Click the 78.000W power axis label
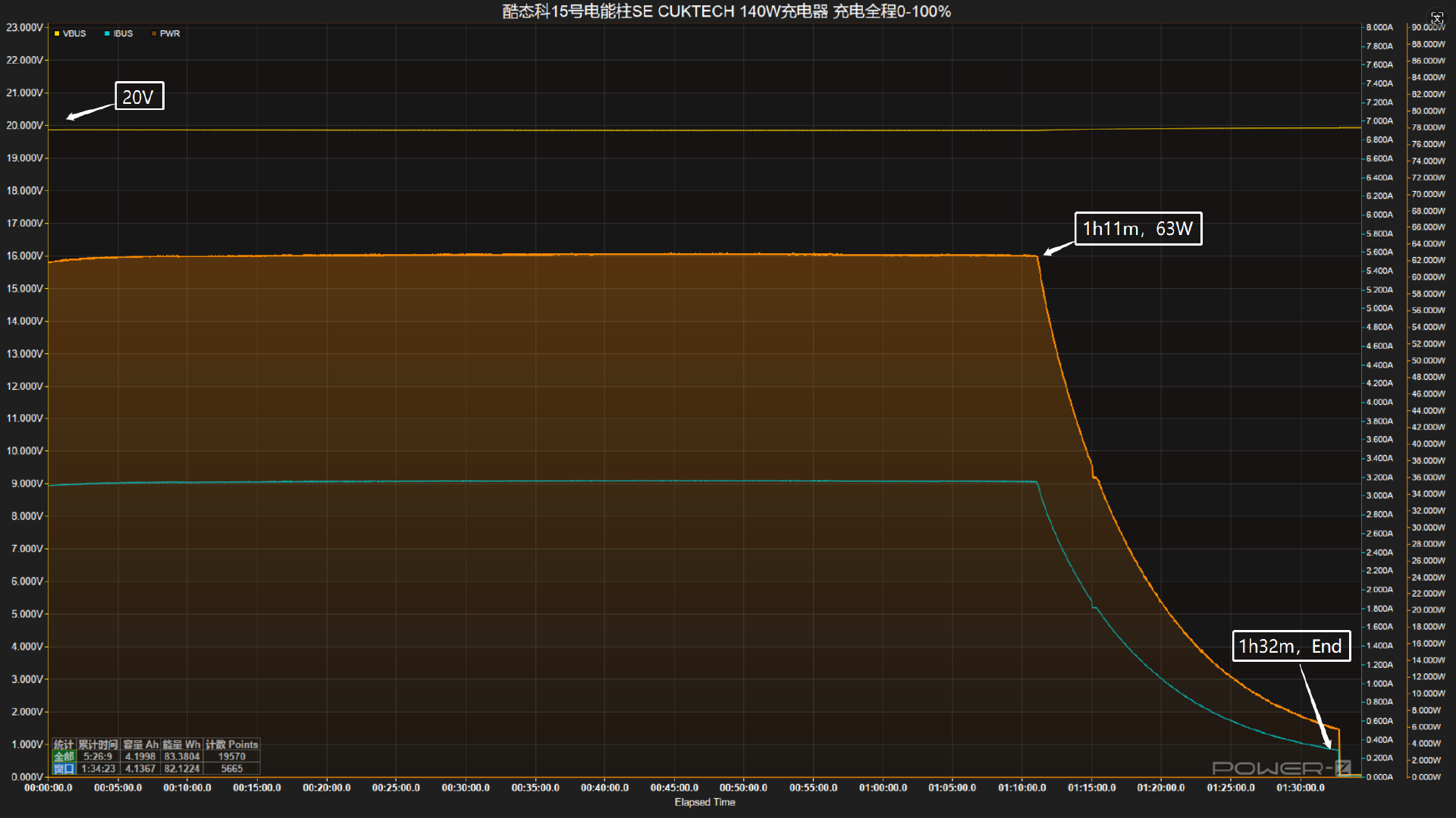Image resolution: width=1456 pixels, height=818 pixels. click(1429, 127)
